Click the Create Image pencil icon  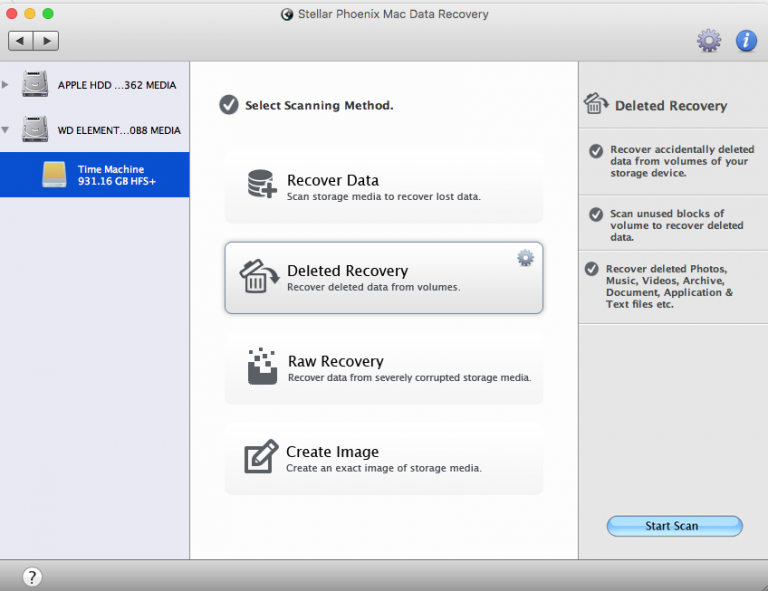tap(261, 456)
